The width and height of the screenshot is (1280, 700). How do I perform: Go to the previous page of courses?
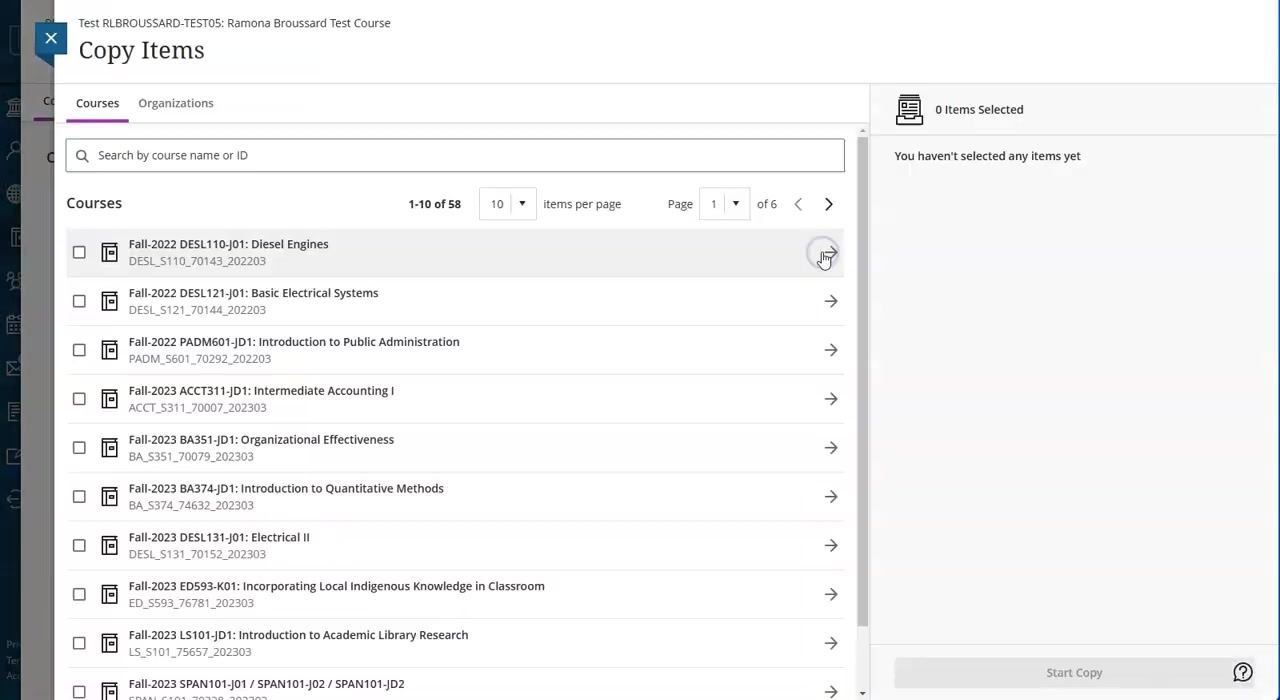point(798,204)
